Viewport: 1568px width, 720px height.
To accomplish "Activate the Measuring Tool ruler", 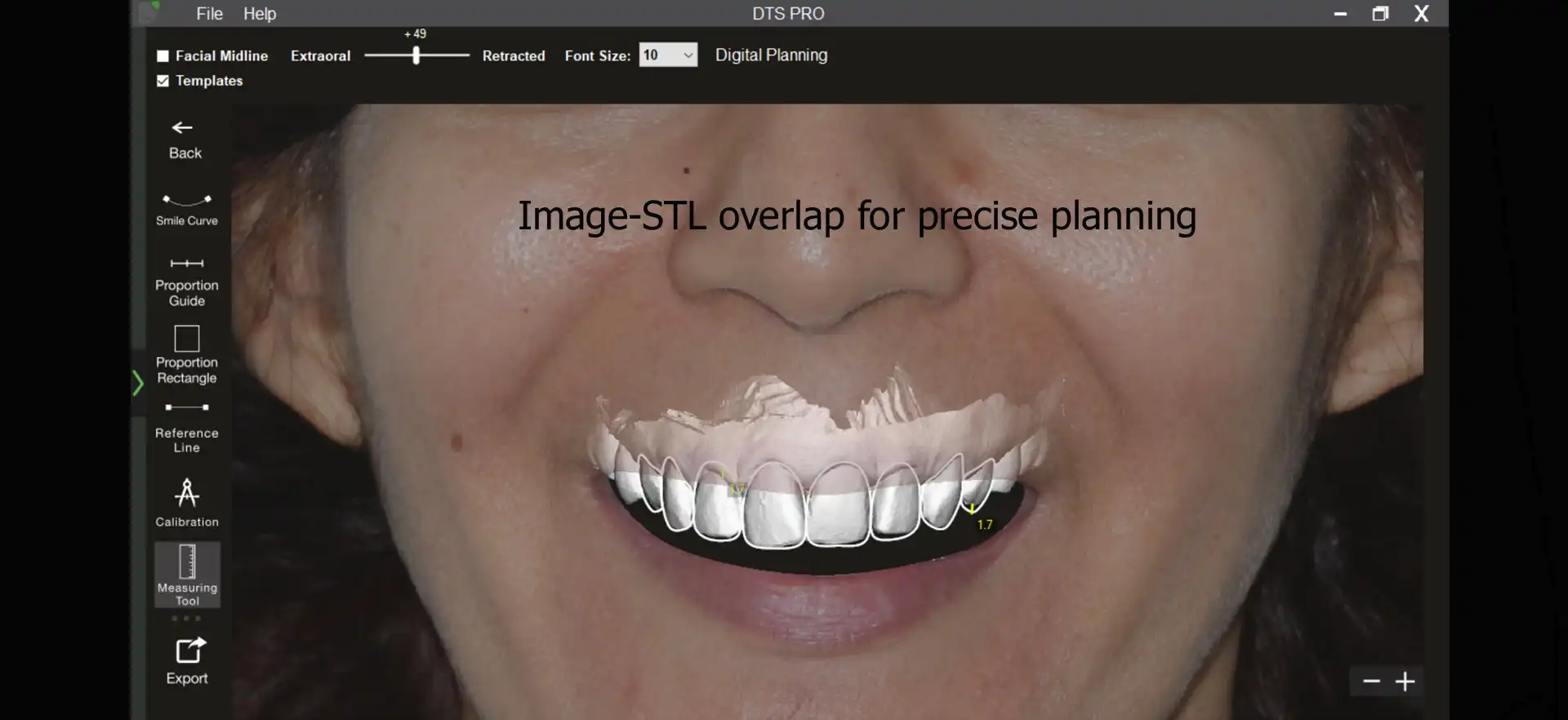I will pos(187,575).
